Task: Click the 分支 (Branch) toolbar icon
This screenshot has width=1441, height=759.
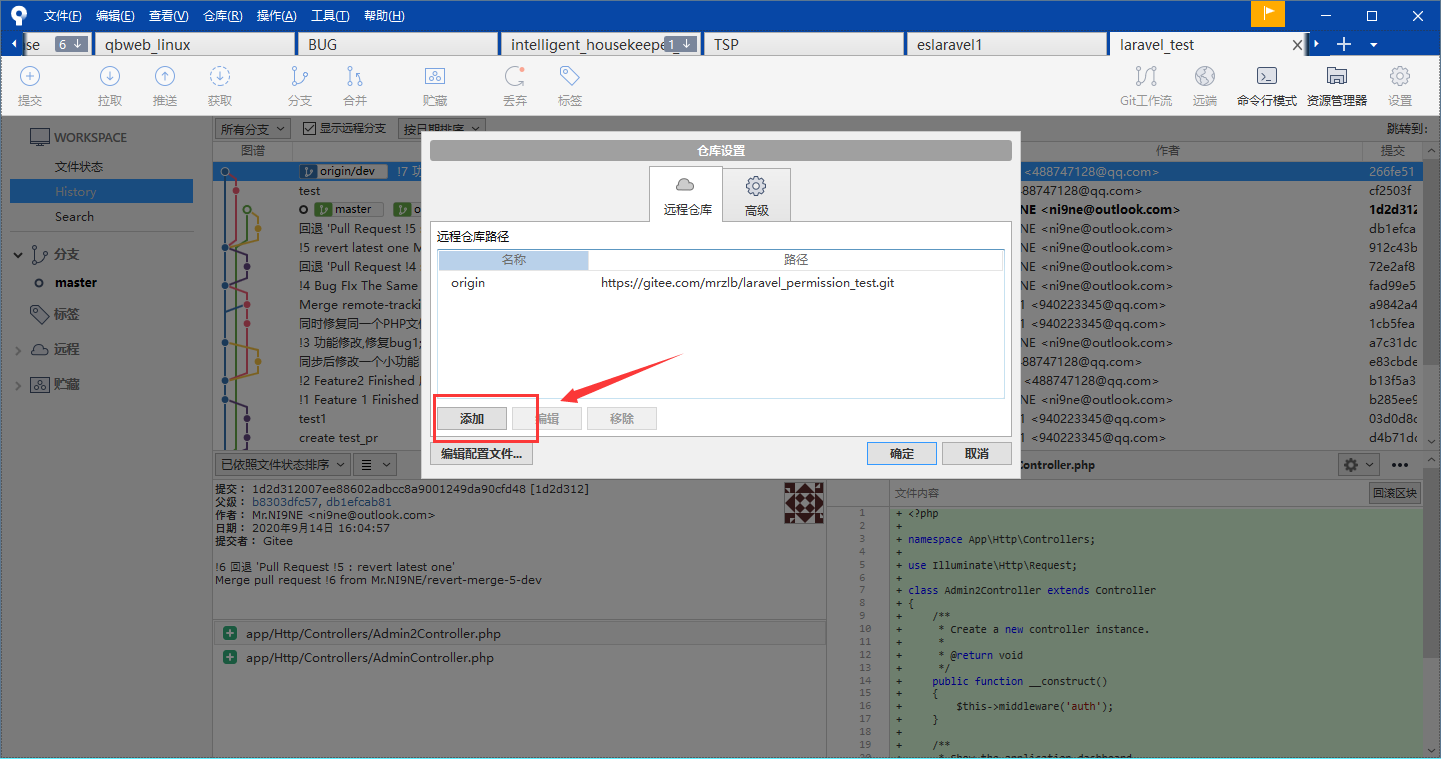Action: tap(299, 77)
